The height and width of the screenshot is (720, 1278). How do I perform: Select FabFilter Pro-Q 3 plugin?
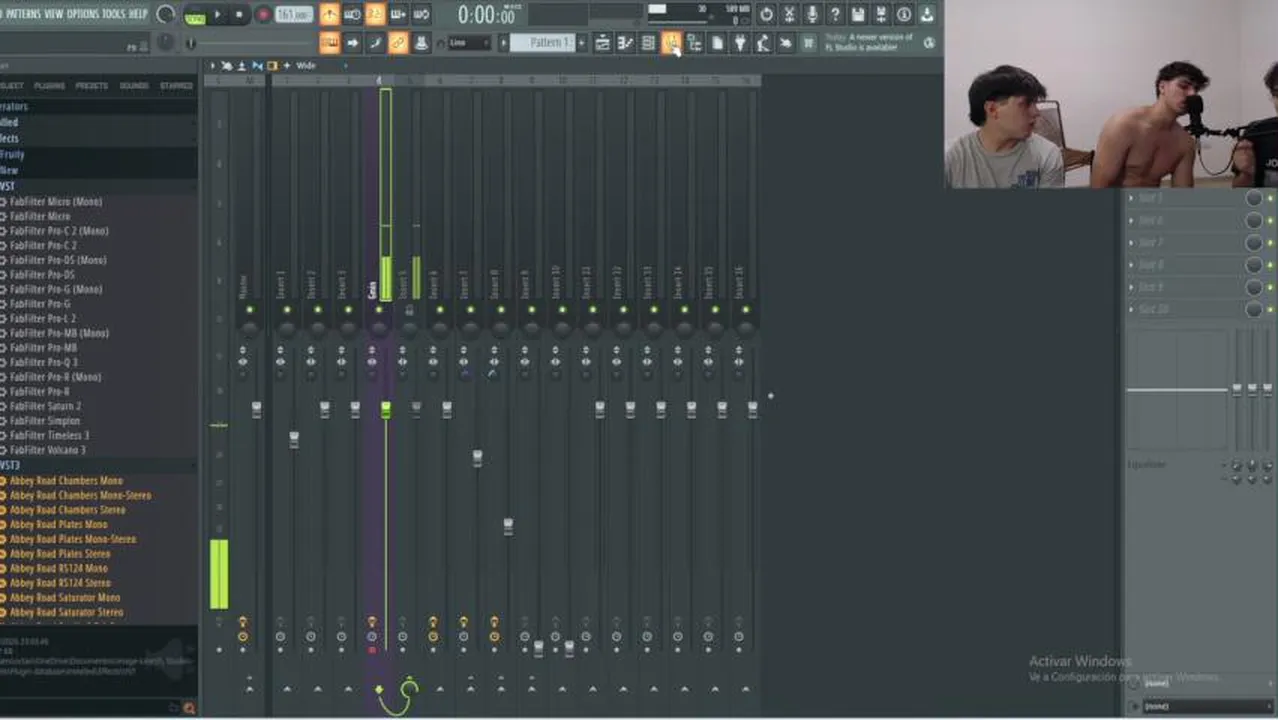pos(43,362)
